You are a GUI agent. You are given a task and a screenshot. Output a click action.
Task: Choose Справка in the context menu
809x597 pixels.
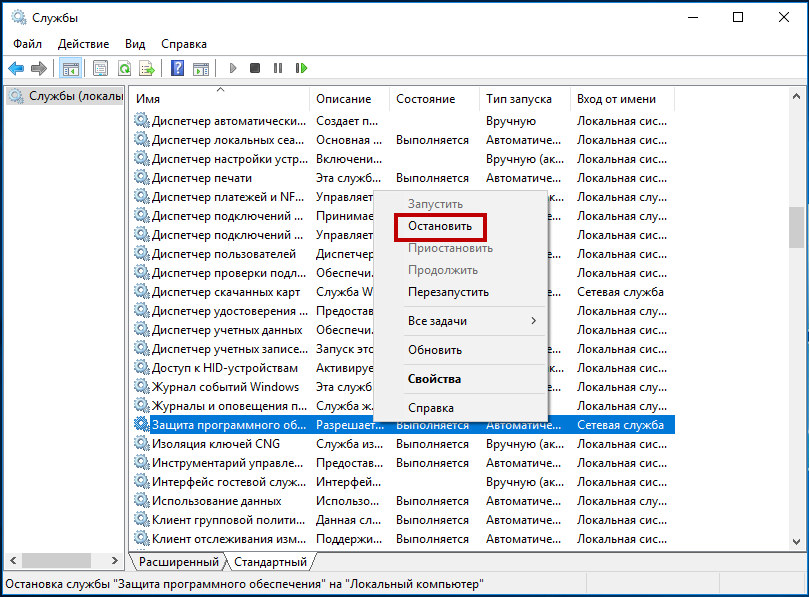[x=431, y=408]
